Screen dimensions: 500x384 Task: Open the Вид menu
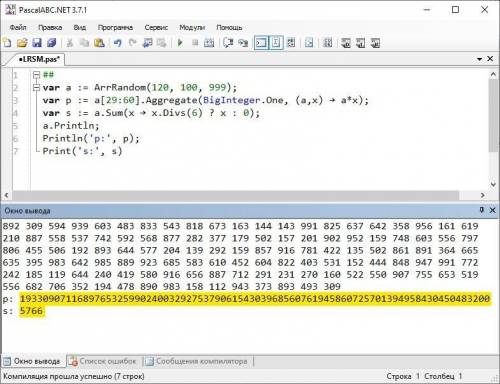tap(80, 27)
